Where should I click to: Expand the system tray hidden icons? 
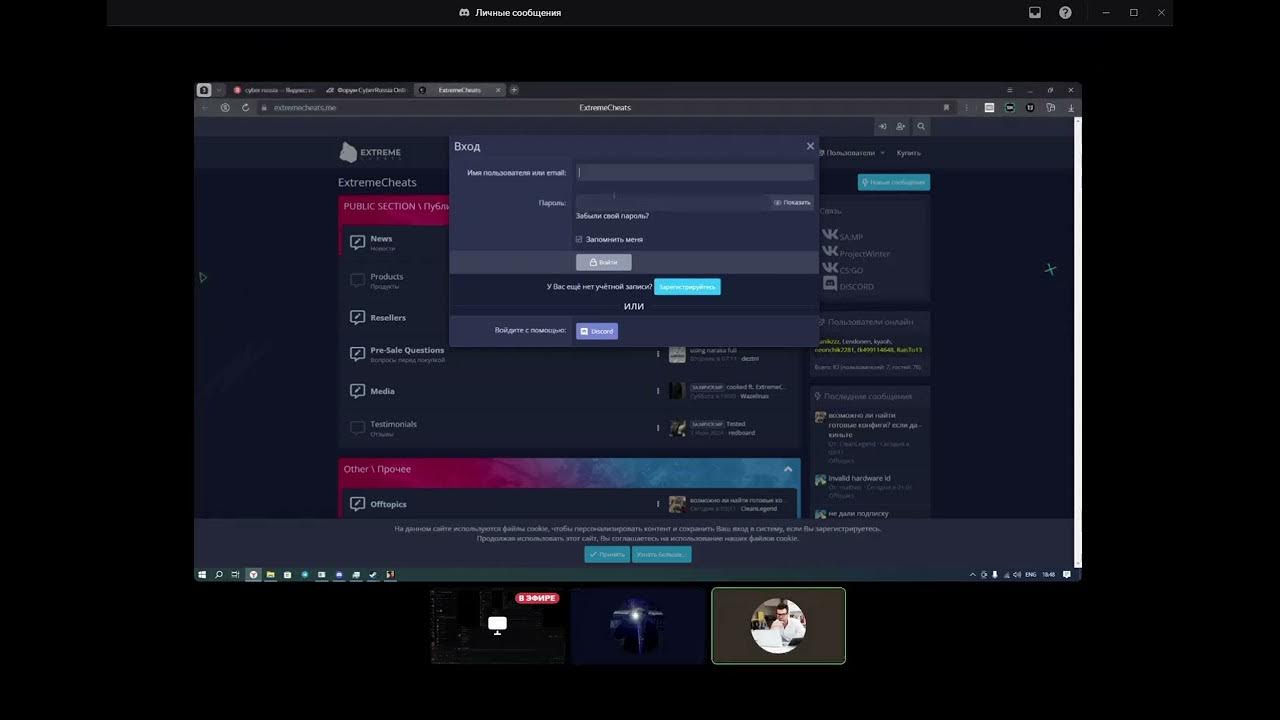(973, 575)
